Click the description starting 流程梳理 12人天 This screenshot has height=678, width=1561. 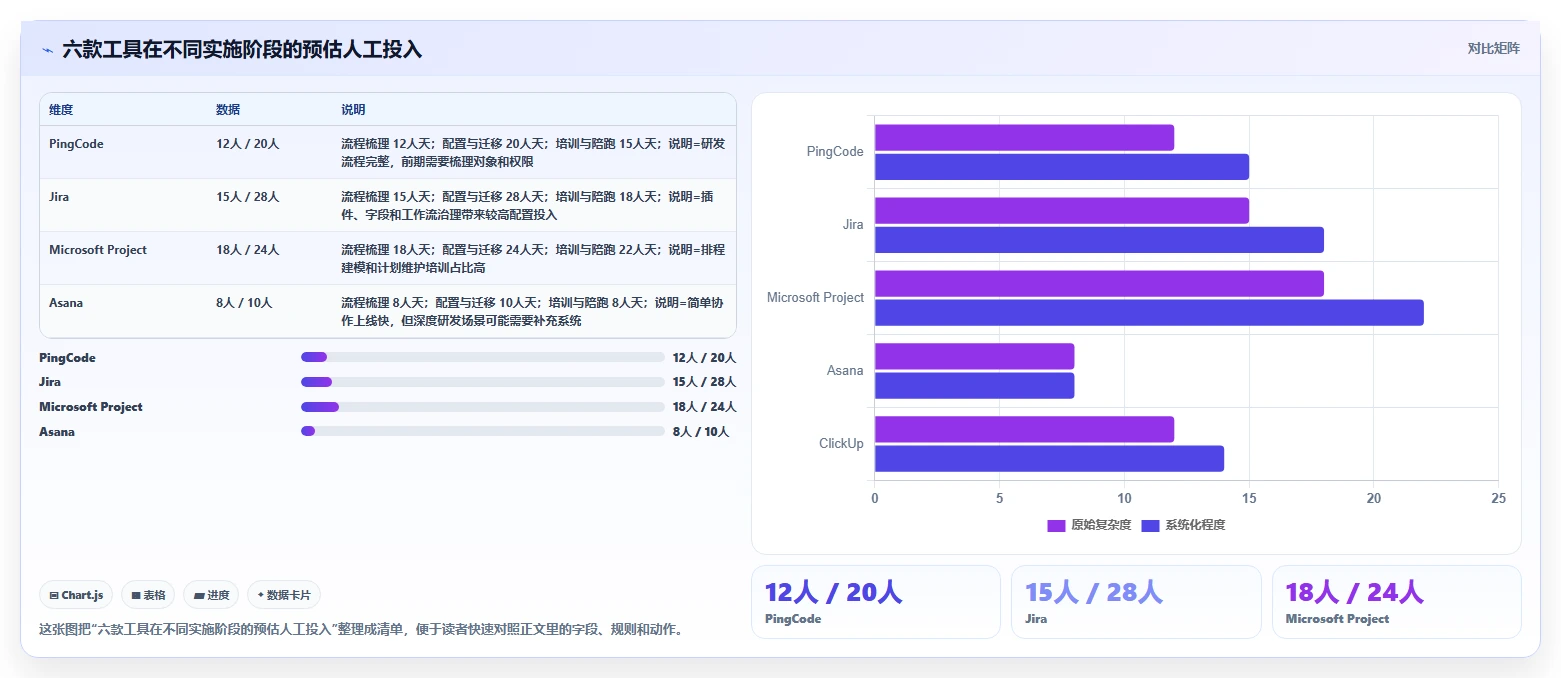[533, 152]
